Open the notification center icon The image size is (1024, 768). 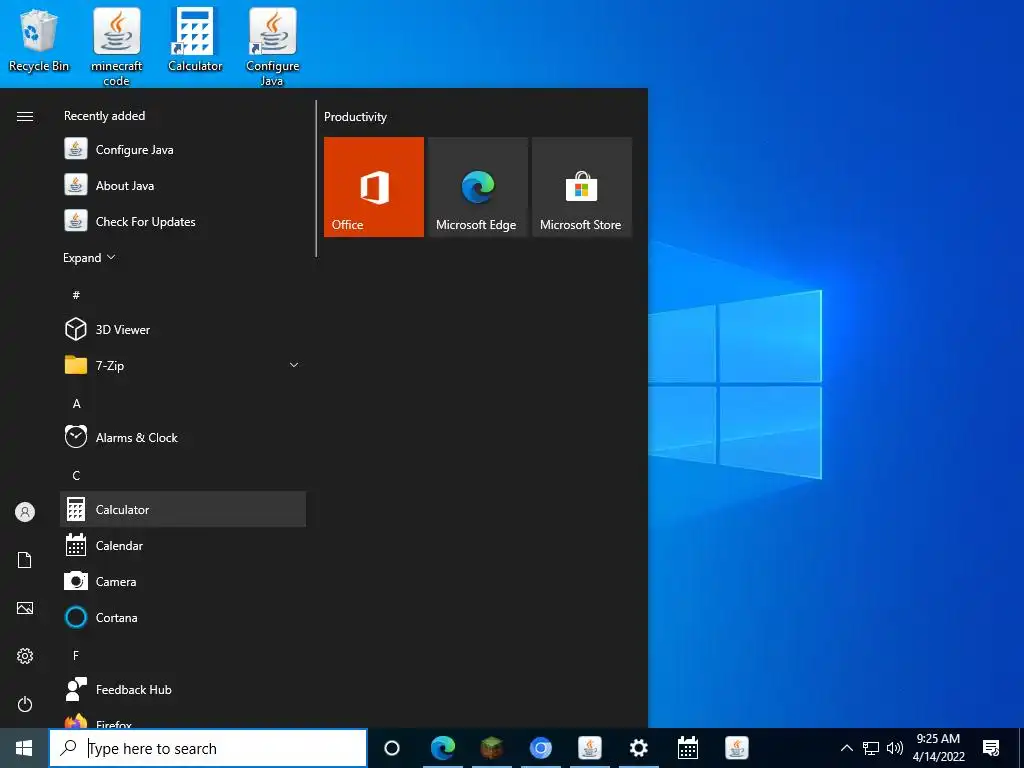tap(991, 748)
